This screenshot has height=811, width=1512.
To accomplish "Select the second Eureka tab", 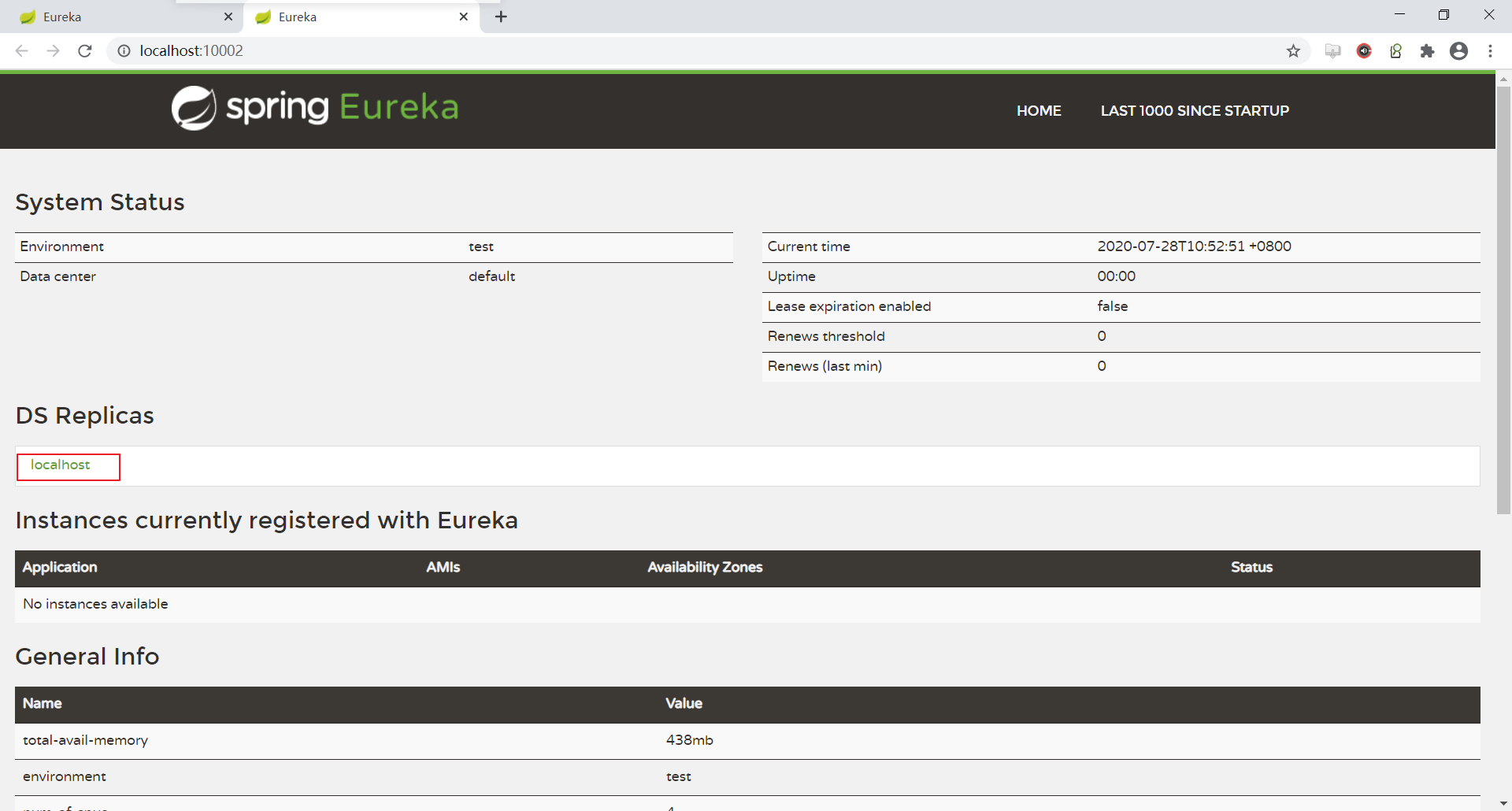I will tap(362, 17).
